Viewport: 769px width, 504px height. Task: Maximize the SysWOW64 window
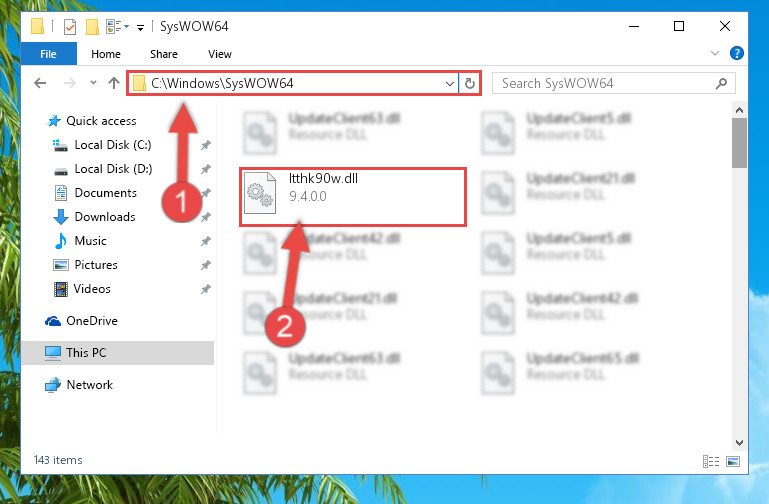(x=679, y=26)
